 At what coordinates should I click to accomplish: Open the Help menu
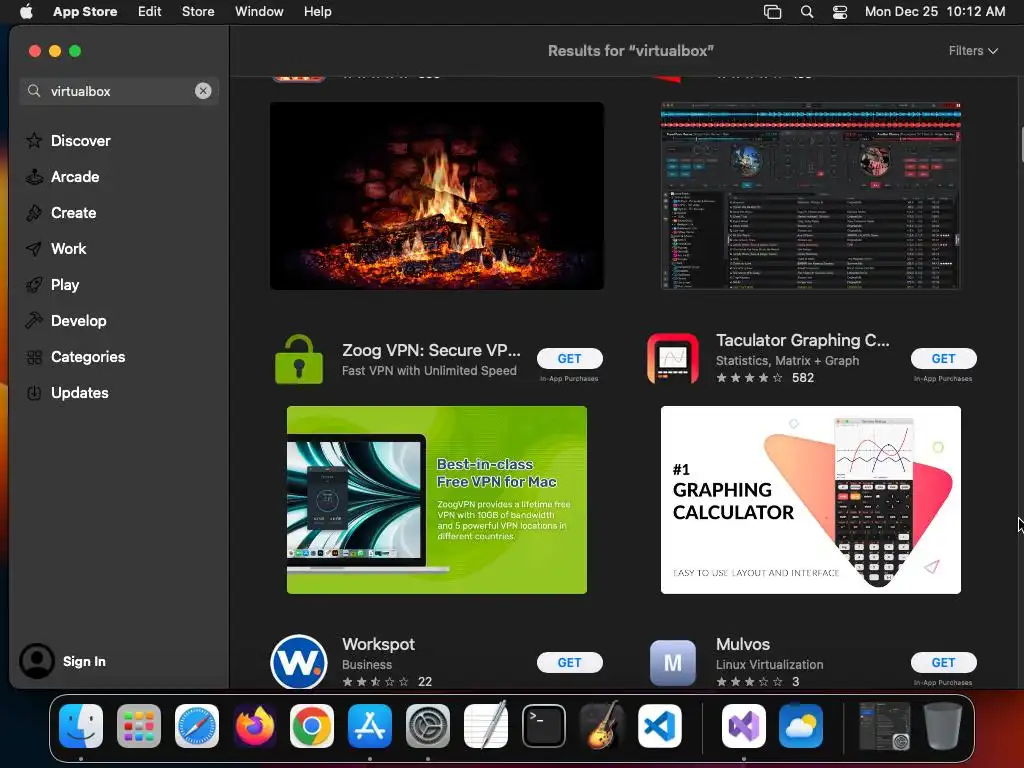tap(317, 11)
